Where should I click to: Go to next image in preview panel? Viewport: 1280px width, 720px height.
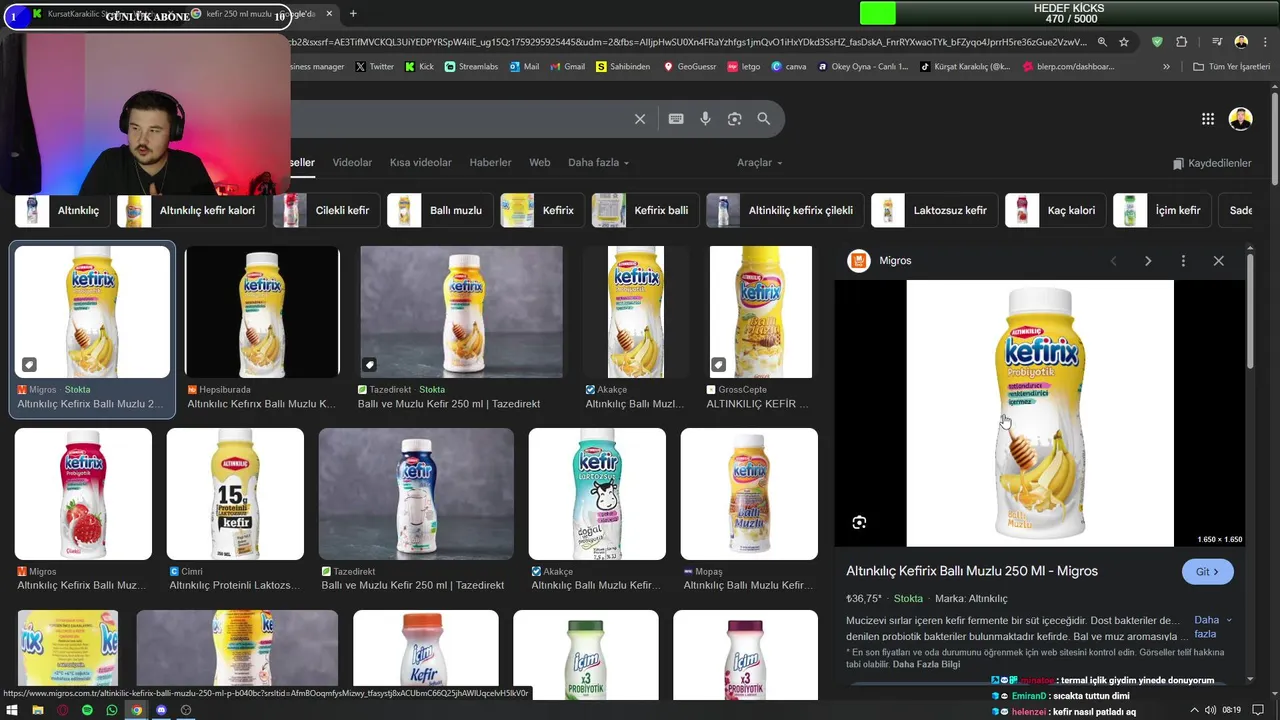1148,261
